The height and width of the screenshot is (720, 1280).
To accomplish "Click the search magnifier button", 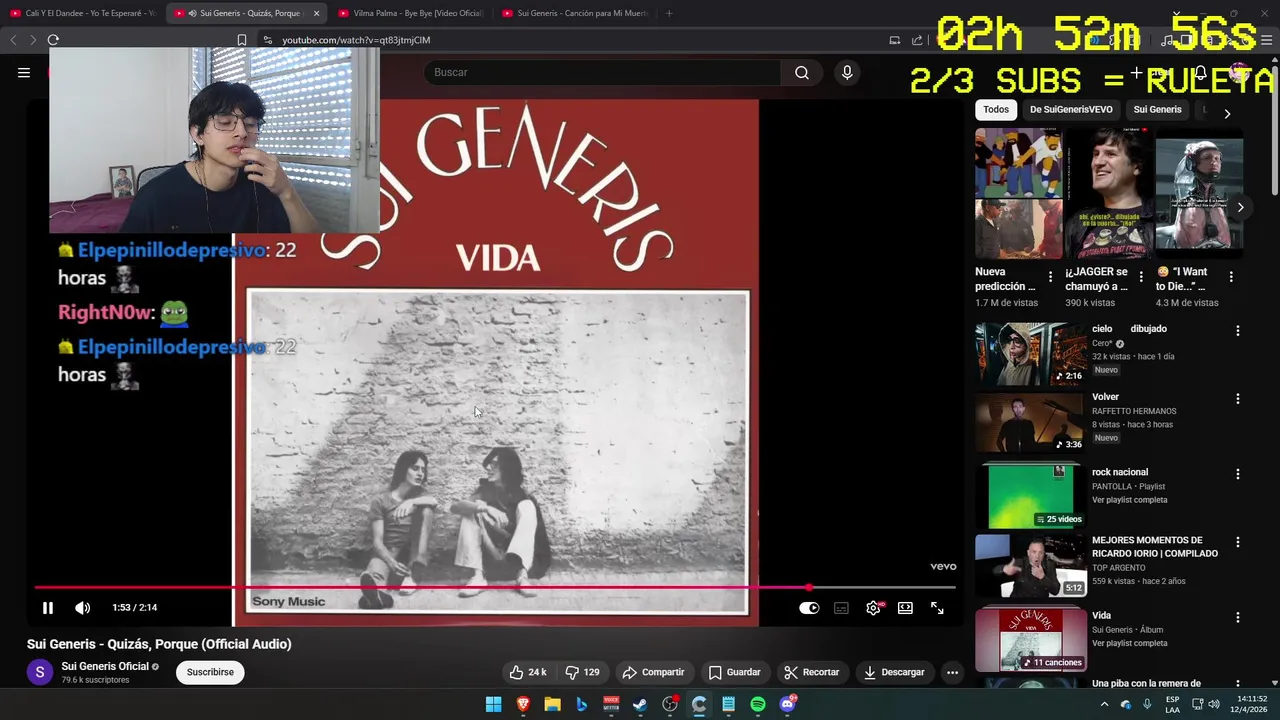I will click(x=802, y=72).
